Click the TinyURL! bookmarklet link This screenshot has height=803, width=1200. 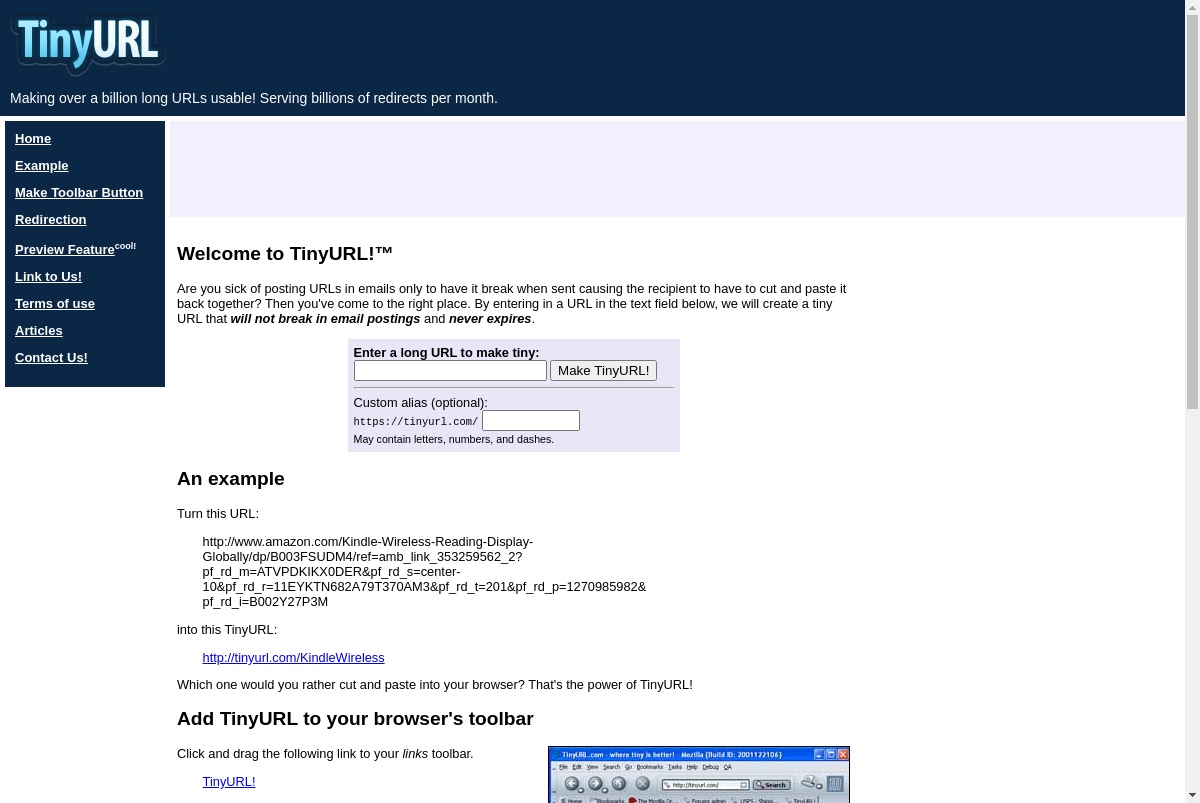229,781
